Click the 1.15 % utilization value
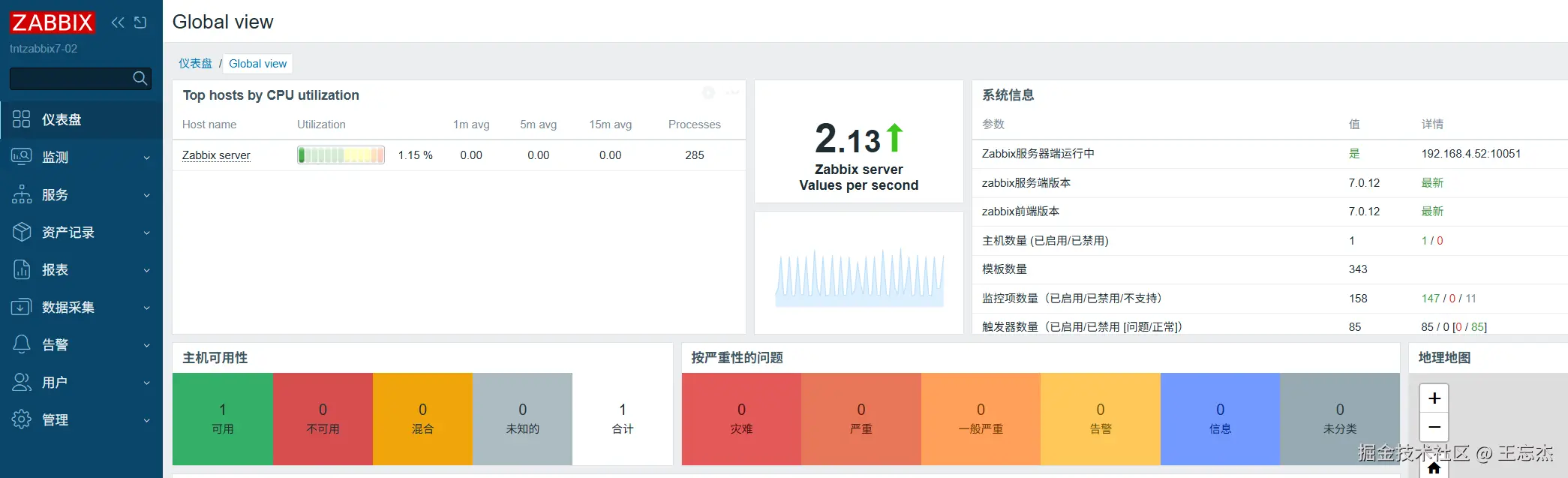The height and width of the screenshot is (478, 1568). coord(415,155)
